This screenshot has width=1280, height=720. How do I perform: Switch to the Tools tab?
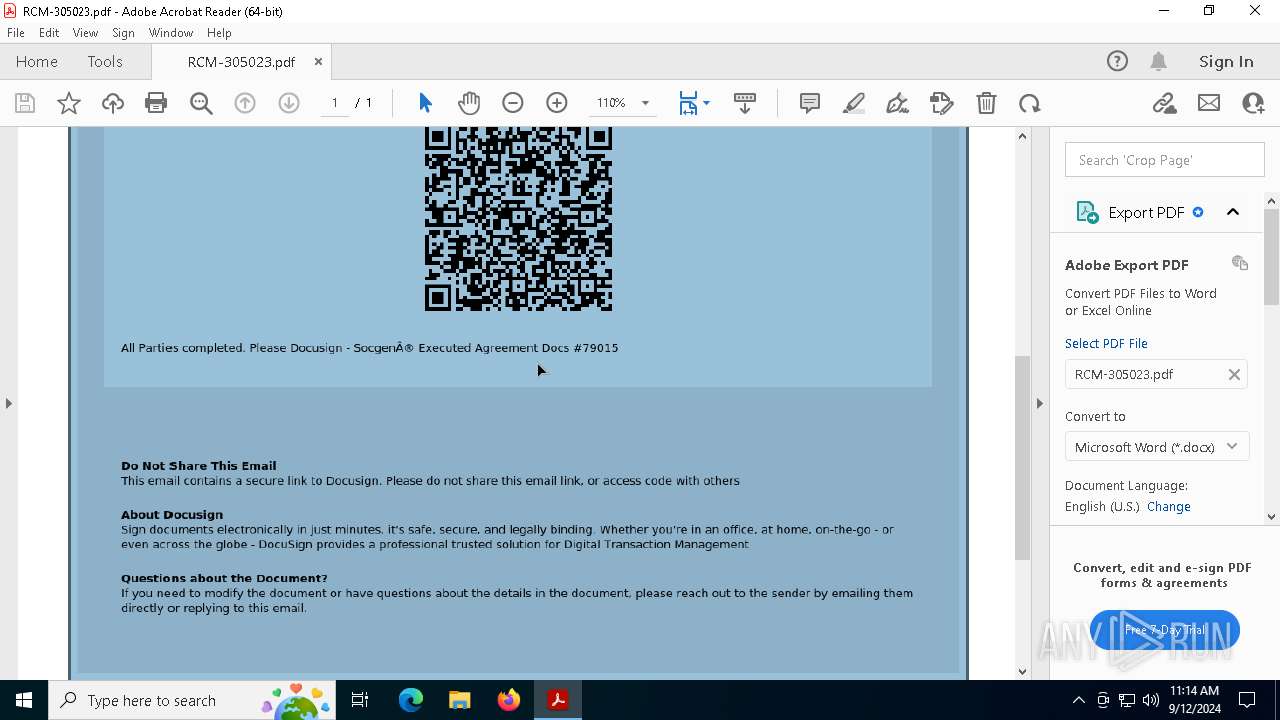click(x=105, y=61)
